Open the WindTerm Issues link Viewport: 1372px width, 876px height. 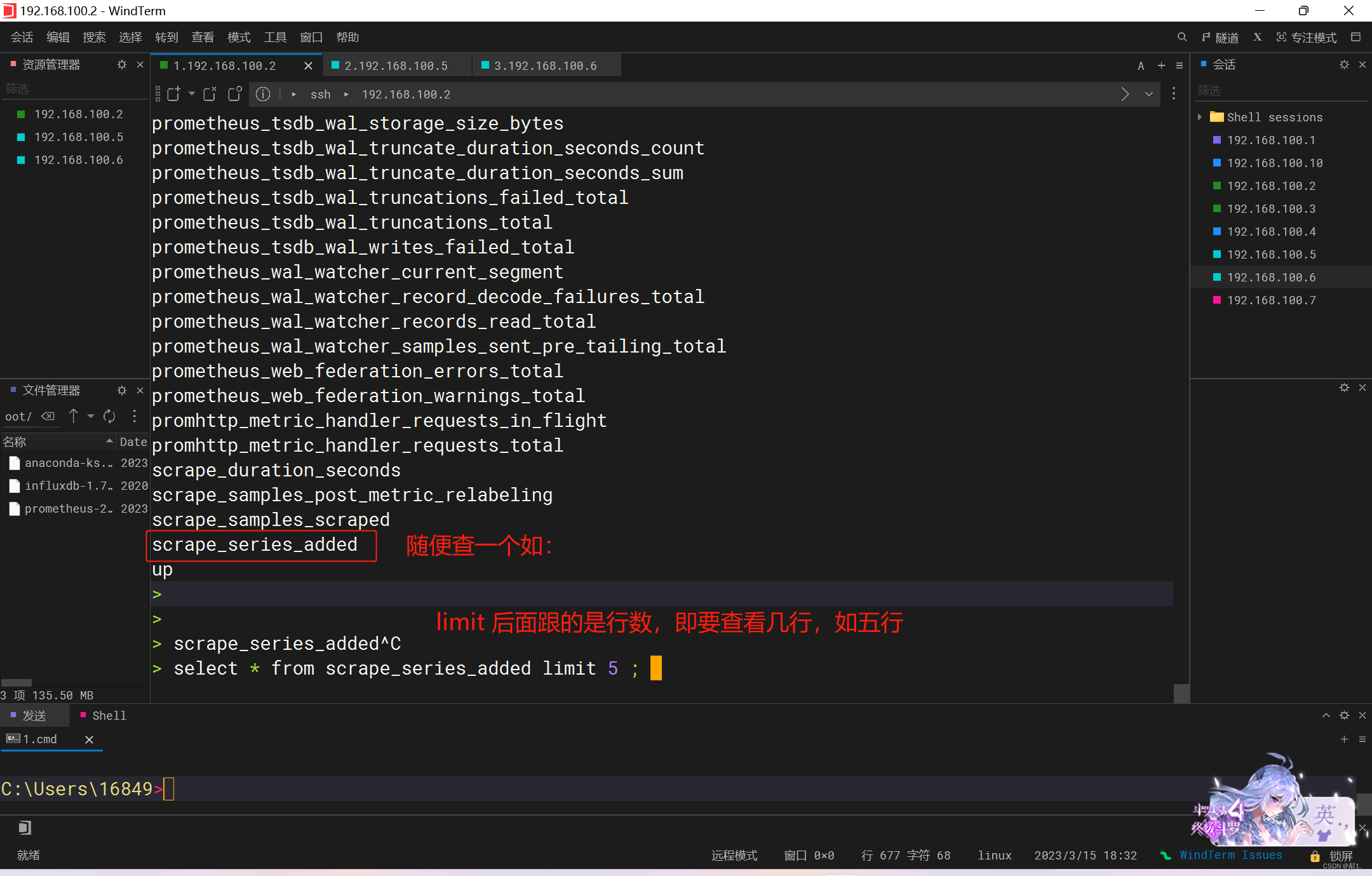tap(1231, 855)
